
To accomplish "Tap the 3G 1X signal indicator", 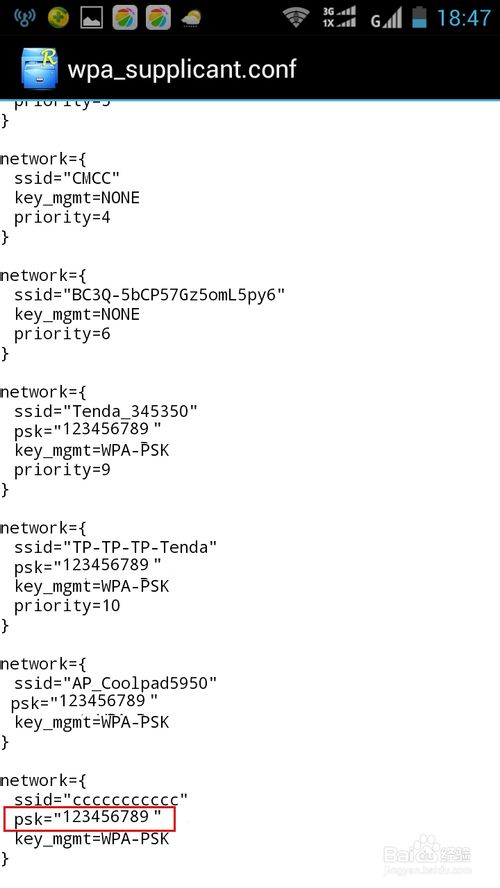I will point(339,18).
